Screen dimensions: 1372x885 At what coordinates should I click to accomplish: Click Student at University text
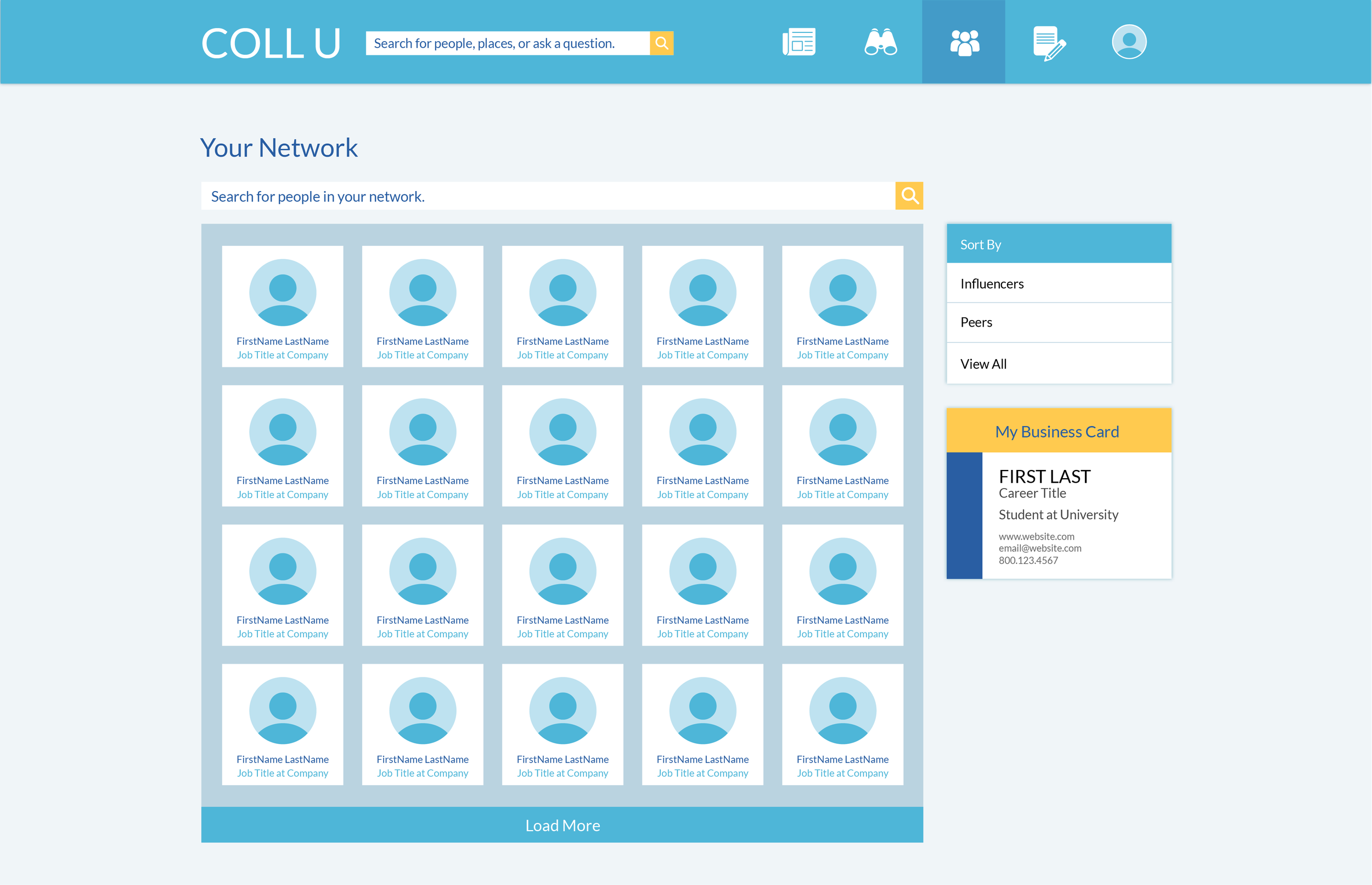click(1058, 515)
